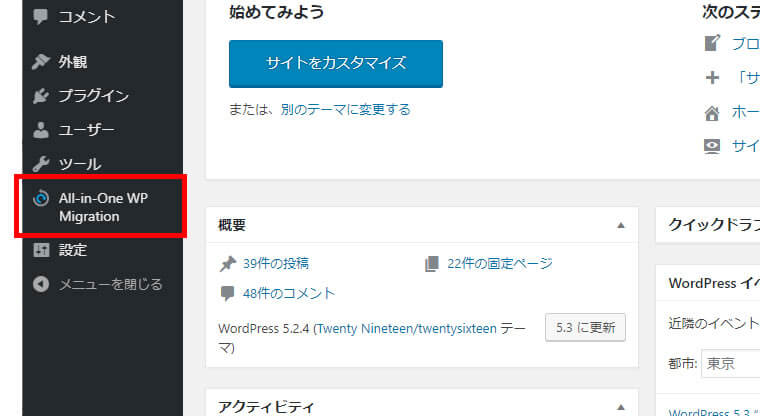The image size is (760, 416).
Task: Click the home icon under 次のステップ
Action: coord(712,113)
